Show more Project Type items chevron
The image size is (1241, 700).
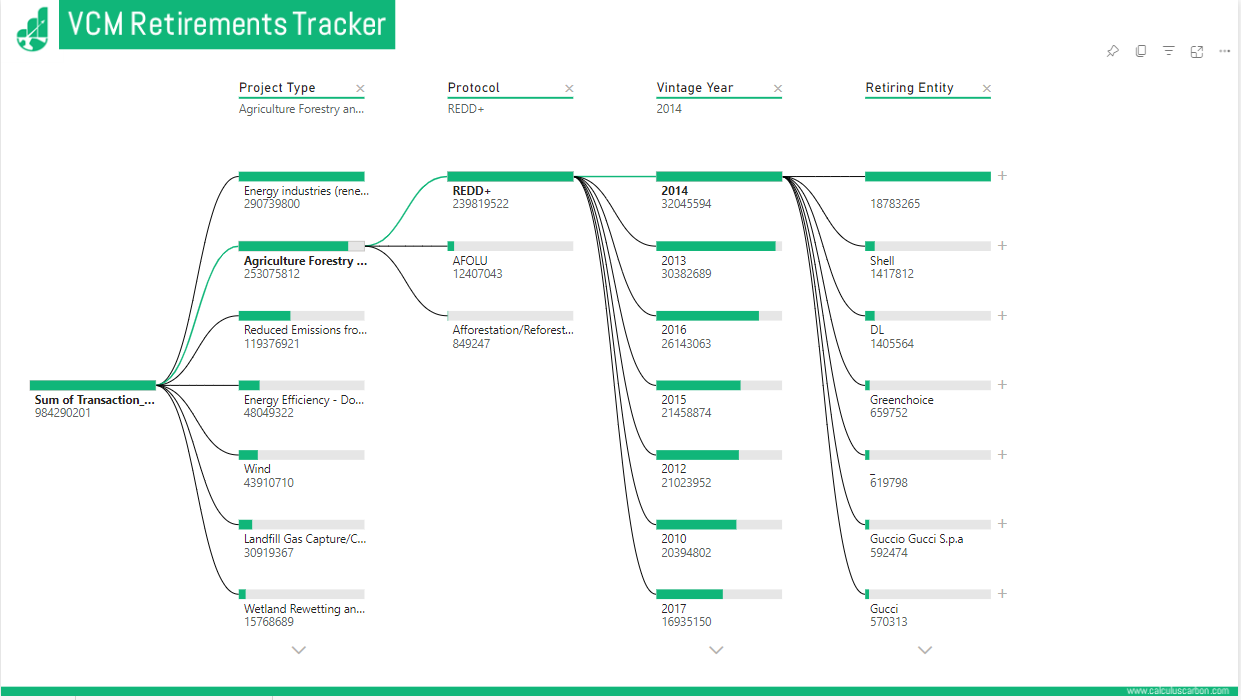coord(298,650)
